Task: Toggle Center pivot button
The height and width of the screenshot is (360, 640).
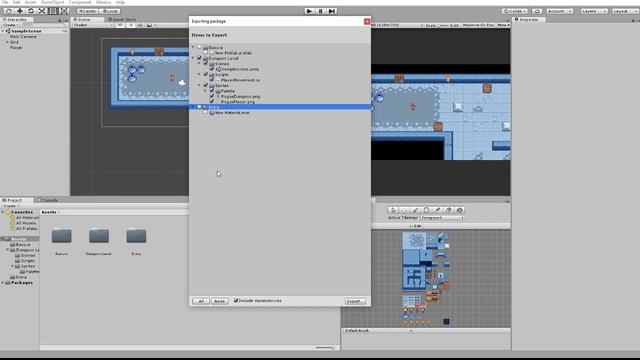Action: pos(87,11)
